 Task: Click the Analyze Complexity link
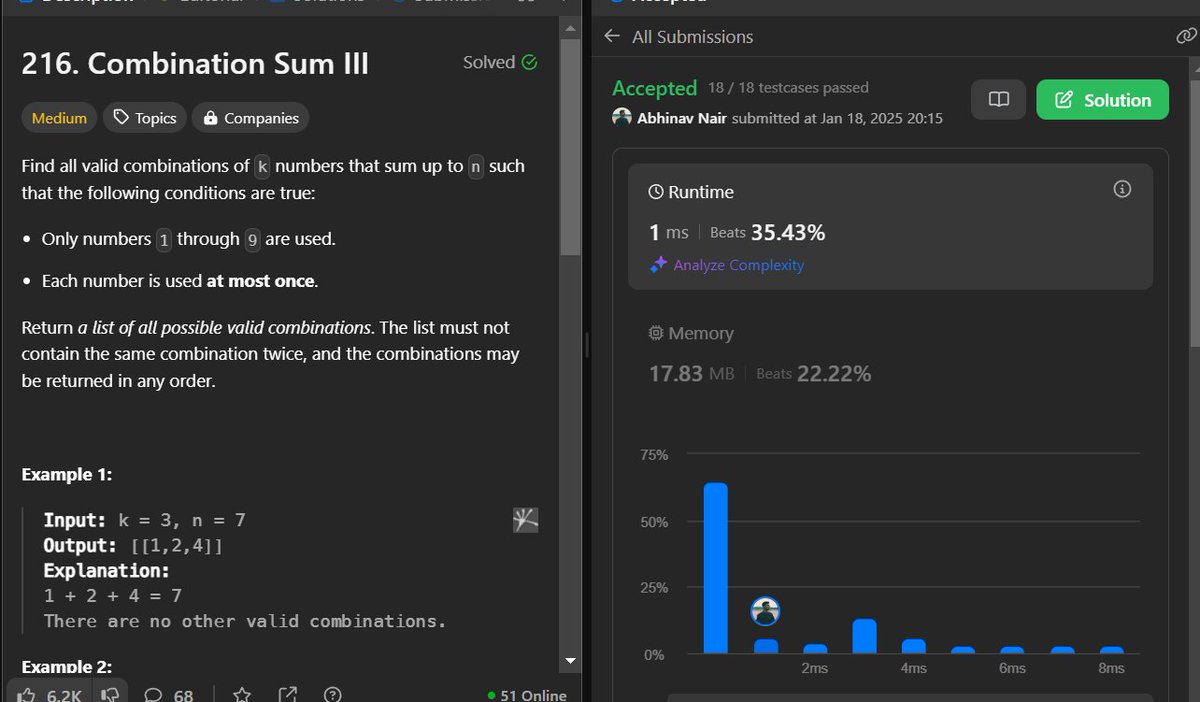click(x=739, y=265)
